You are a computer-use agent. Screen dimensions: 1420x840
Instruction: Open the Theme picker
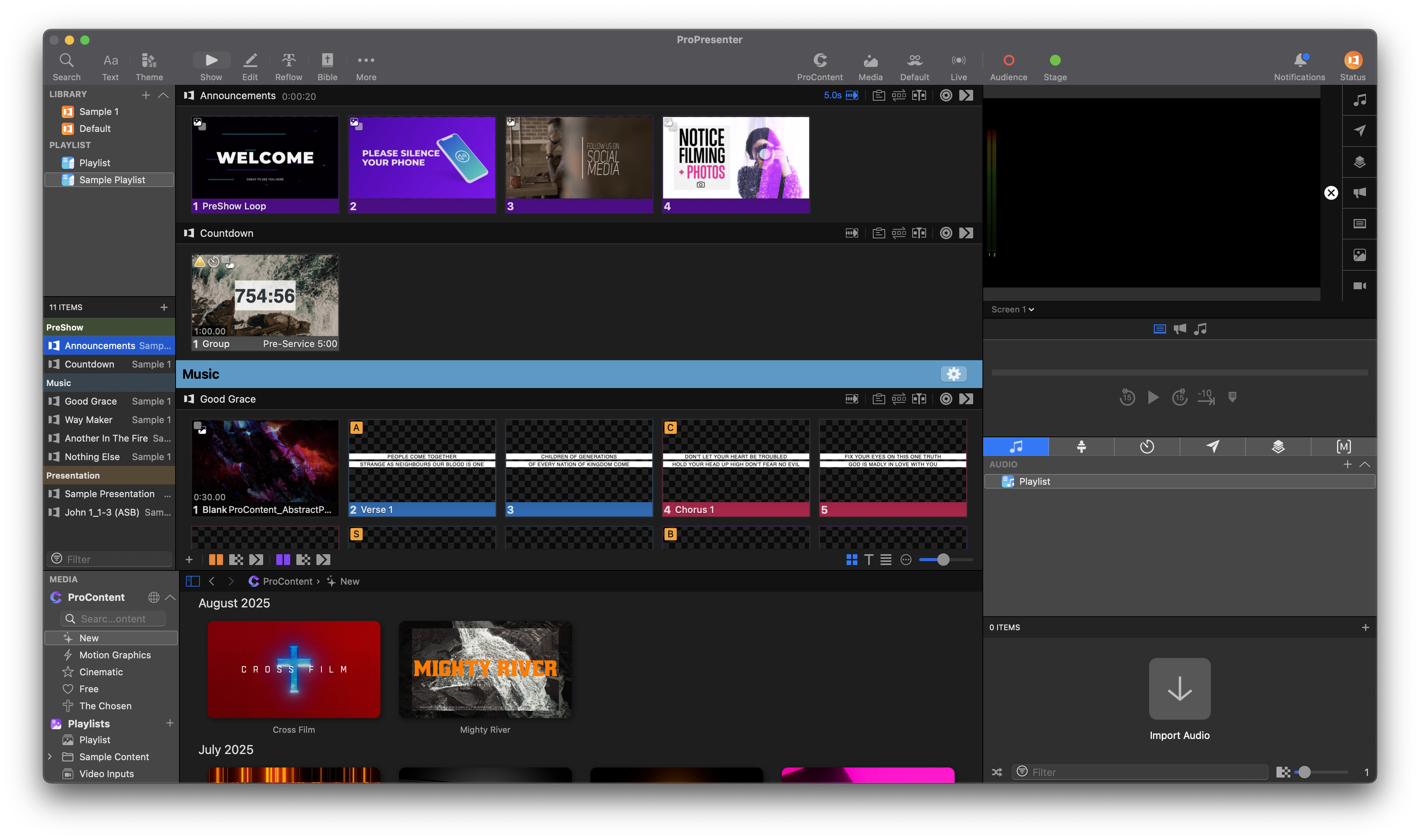[x=149, y=67]
